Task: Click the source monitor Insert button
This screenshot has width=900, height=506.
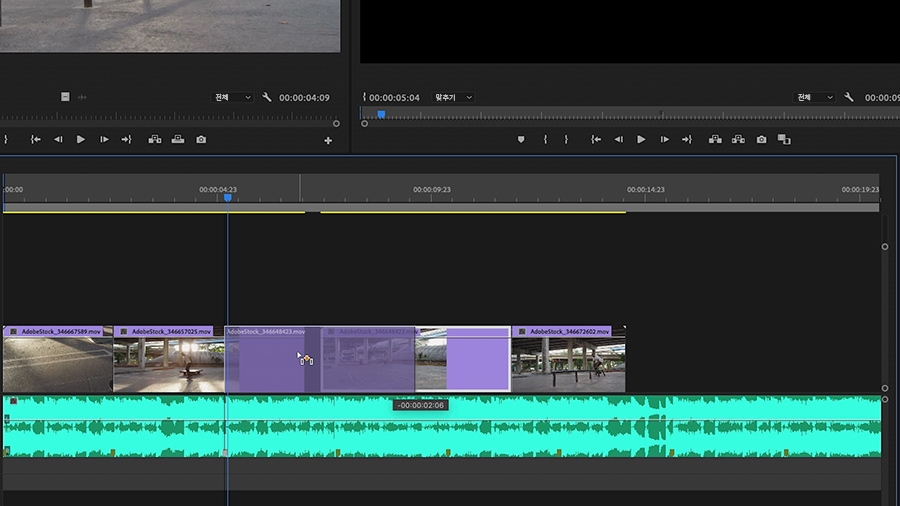Action: pyautogui.click(x=155, y=140)
